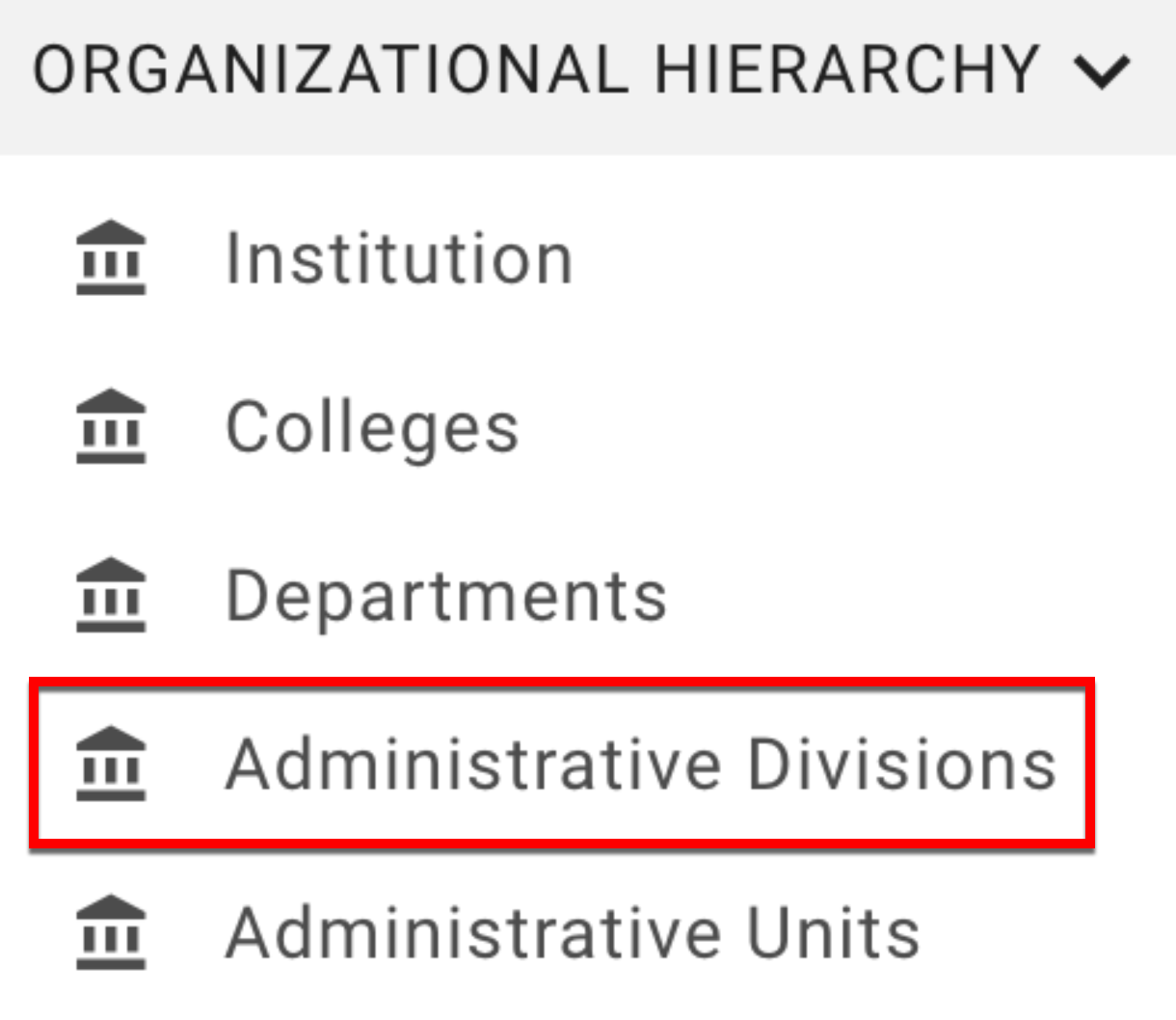Image resolution: width=1176 pixels, height=1020 pixels.
Task: Select the Colleges menu entry
Action: coord(372,428)
